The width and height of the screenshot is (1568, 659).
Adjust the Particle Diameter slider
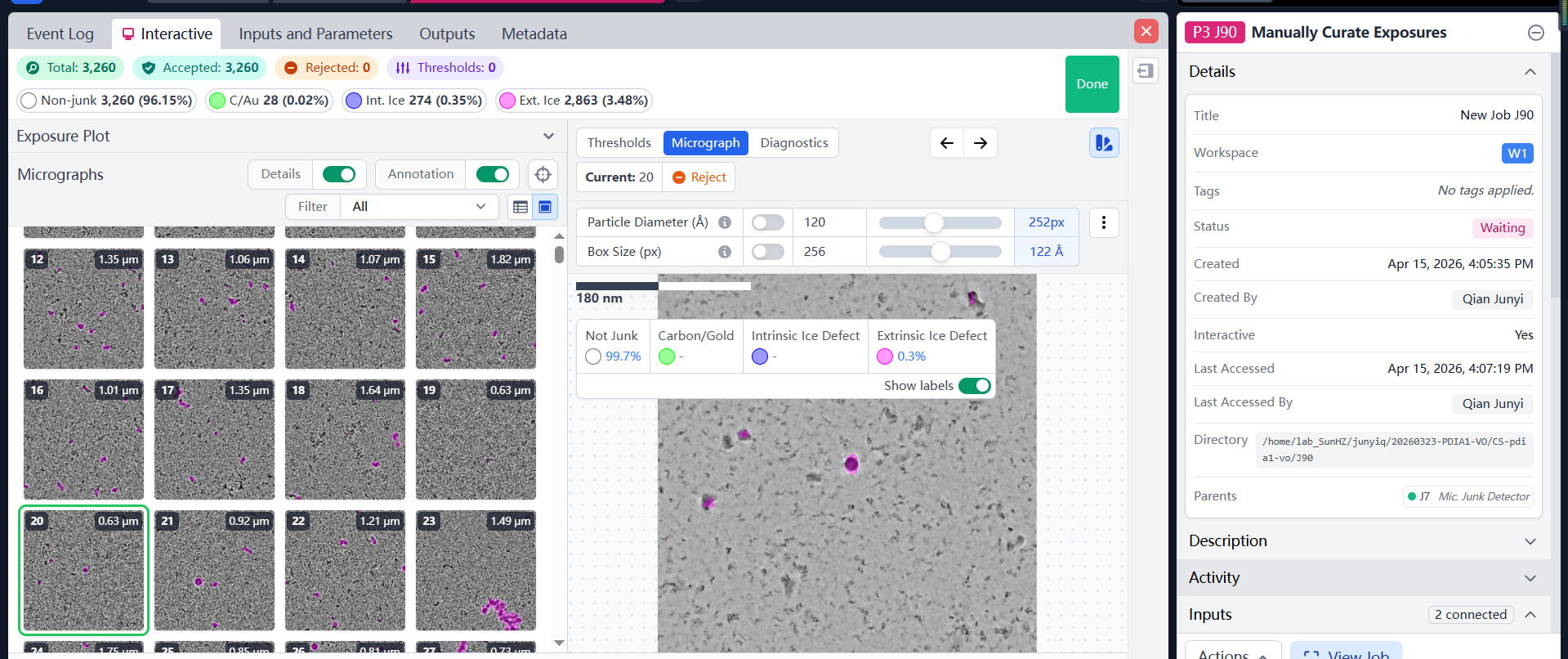(x=934, y=222)
